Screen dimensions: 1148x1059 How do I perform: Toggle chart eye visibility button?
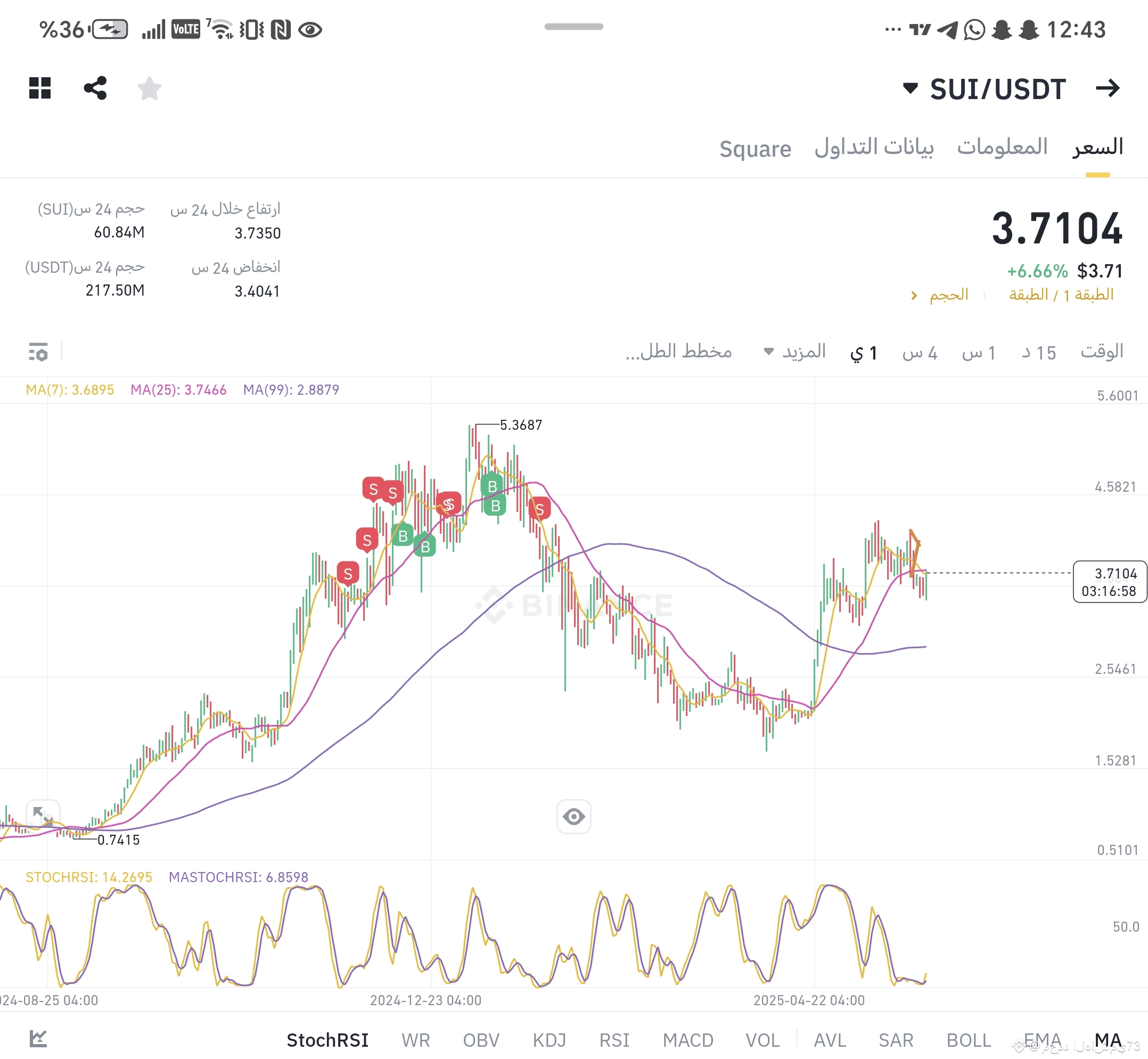click(573, 816)
